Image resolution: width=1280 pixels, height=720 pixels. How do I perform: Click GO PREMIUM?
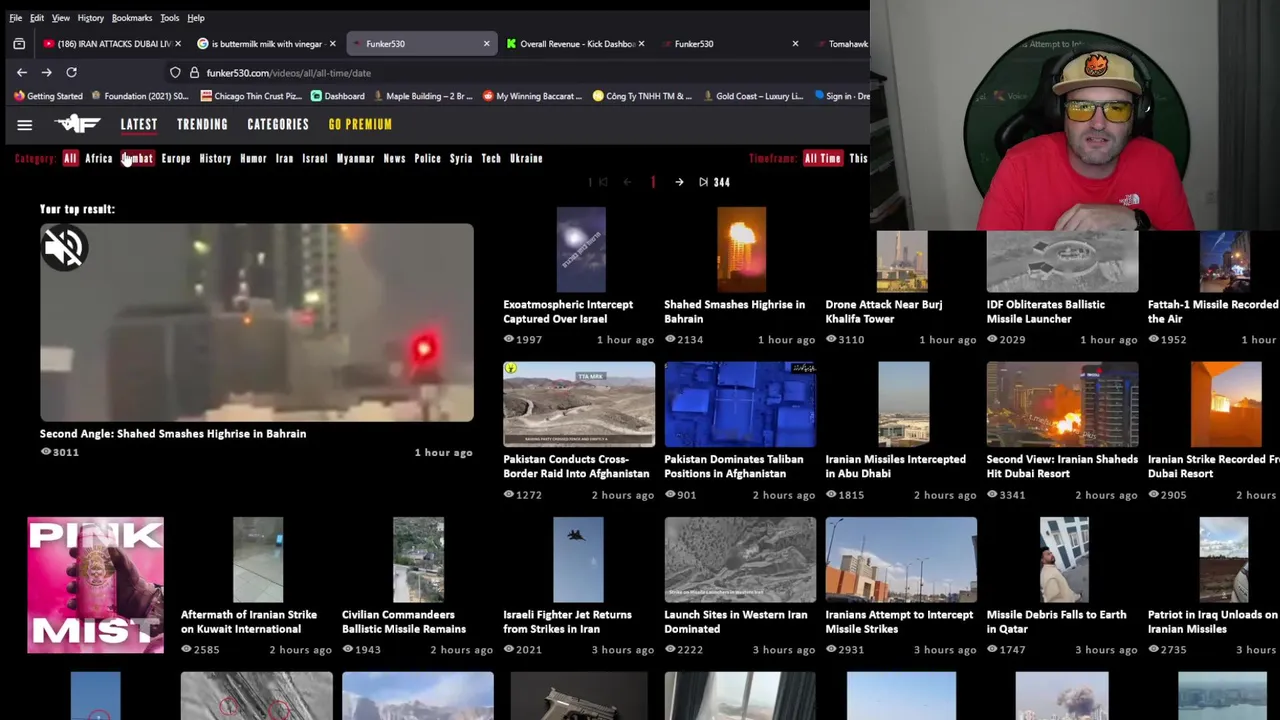click(360, 124)
